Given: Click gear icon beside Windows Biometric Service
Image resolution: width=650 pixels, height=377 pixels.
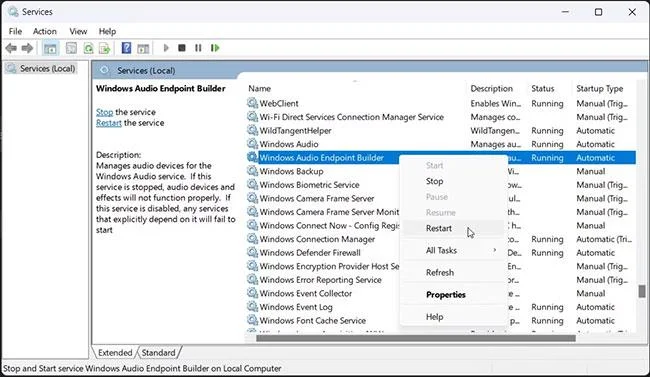Looking at the screenshot, I should (252, 185).
